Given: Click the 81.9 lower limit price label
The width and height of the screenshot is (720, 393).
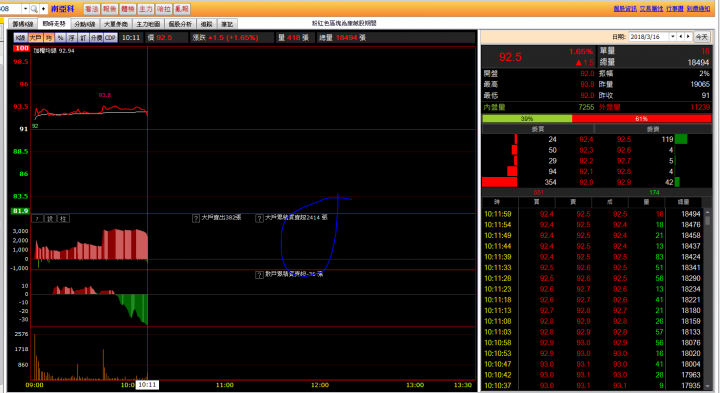Looking at the screenshot, I should 20,211.
